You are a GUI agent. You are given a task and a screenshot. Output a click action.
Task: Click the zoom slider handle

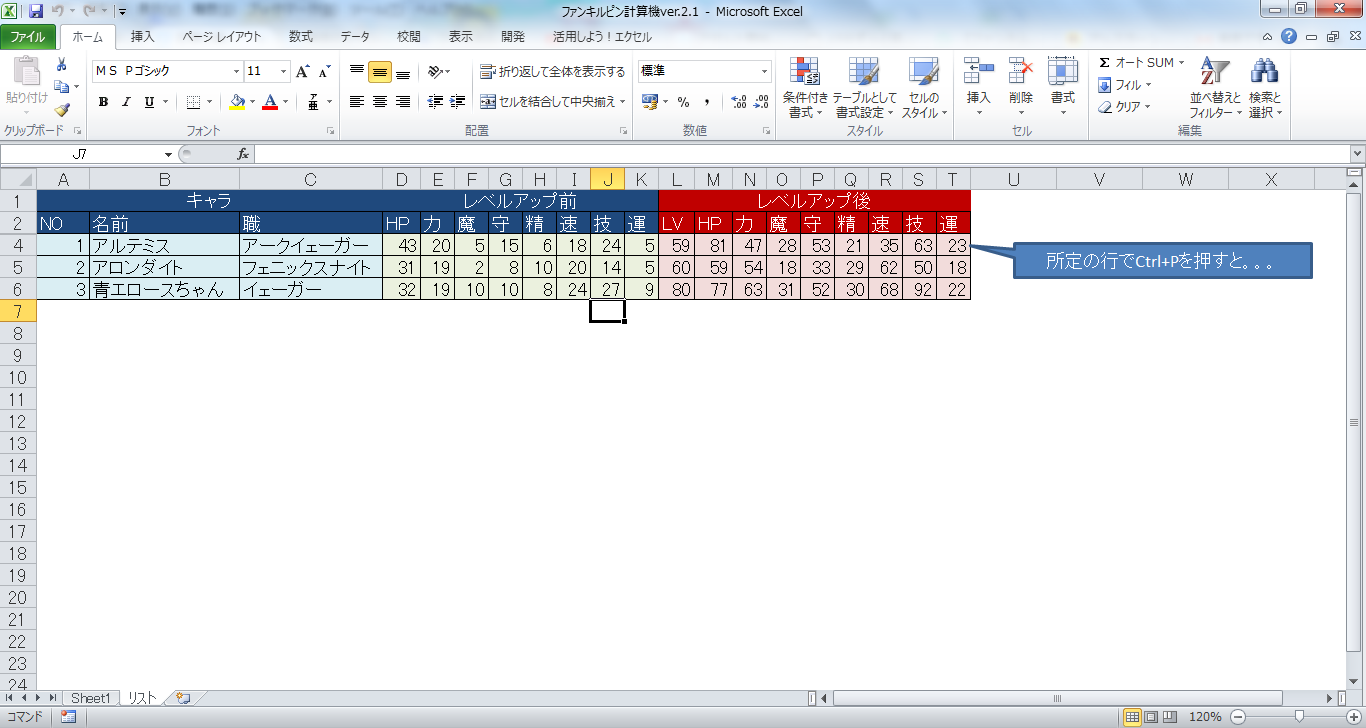(1300, 717)
